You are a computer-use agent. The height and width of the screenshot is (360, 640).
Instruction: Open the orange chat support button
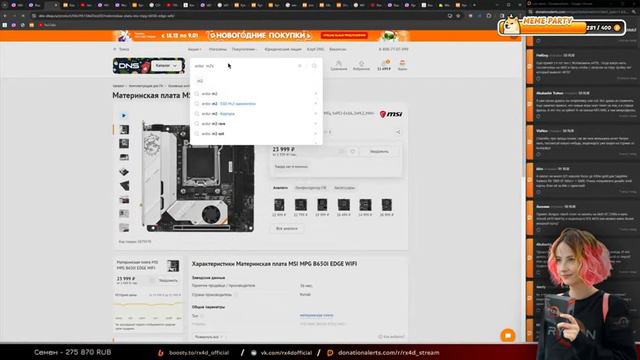[508, 336]
